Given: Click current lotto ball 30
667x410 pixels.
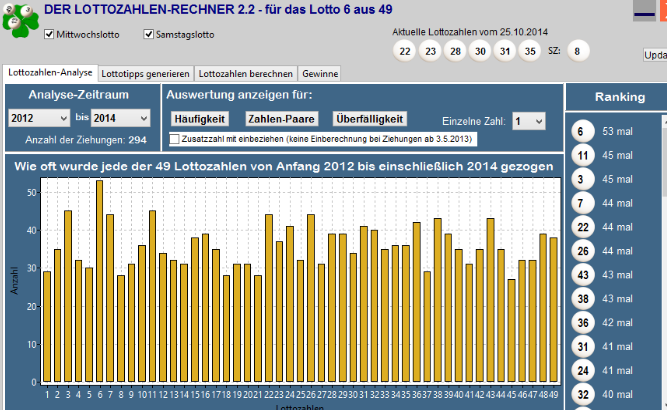Looking at the screenshot, I should coord(480,51).
